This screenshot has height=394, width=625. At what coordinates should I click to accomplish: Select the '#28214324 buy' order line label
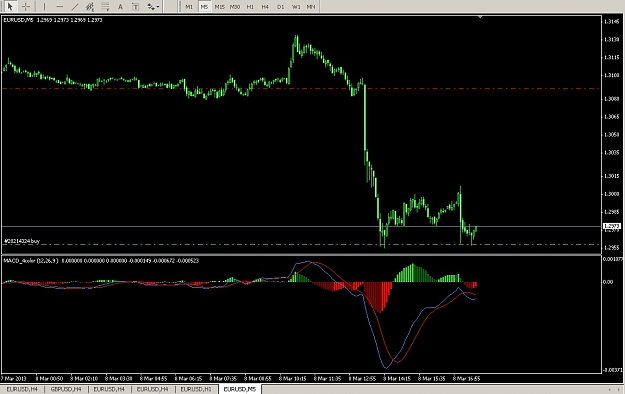[22, 241]
